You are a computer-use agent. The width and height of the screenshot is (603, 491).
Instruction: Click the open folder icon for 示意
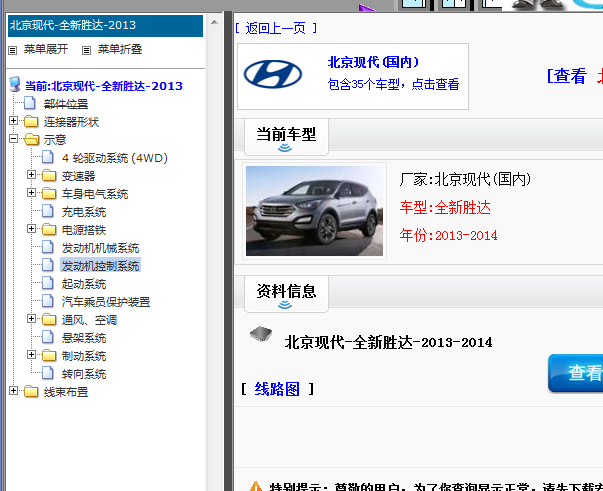pos(32,139)
